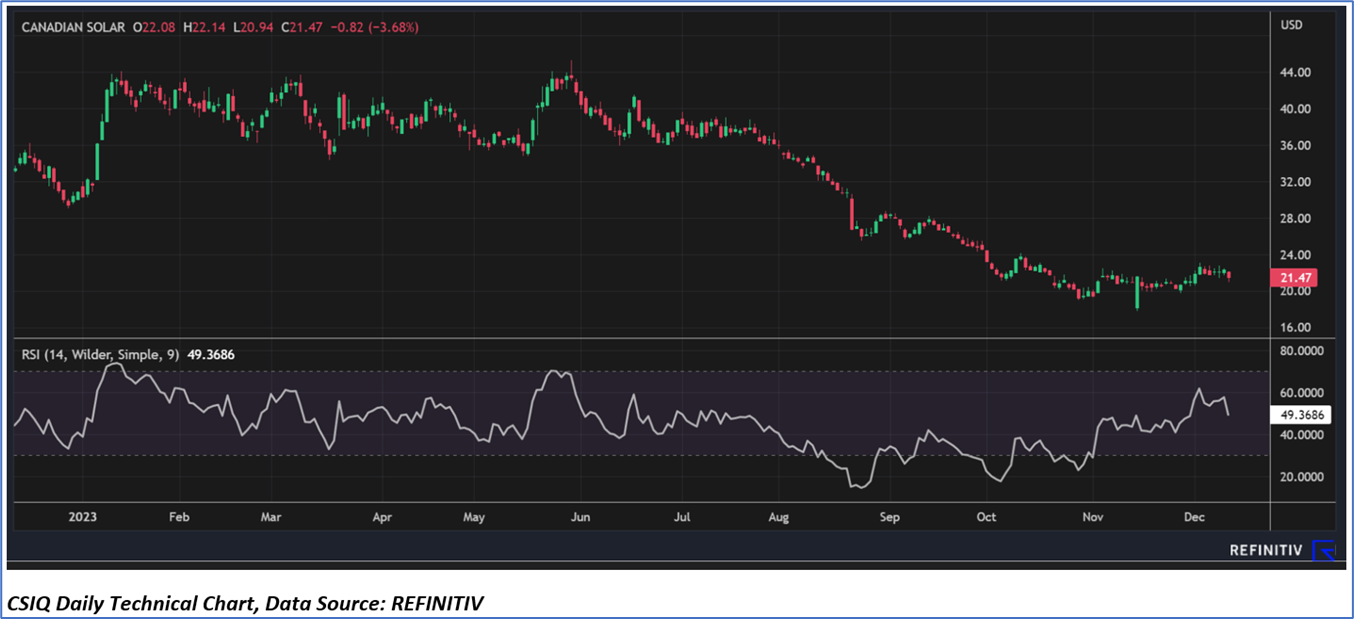The image size is (1354, 619).
Task: Click the 32.00 price axis label
Action: point(1296,182)
